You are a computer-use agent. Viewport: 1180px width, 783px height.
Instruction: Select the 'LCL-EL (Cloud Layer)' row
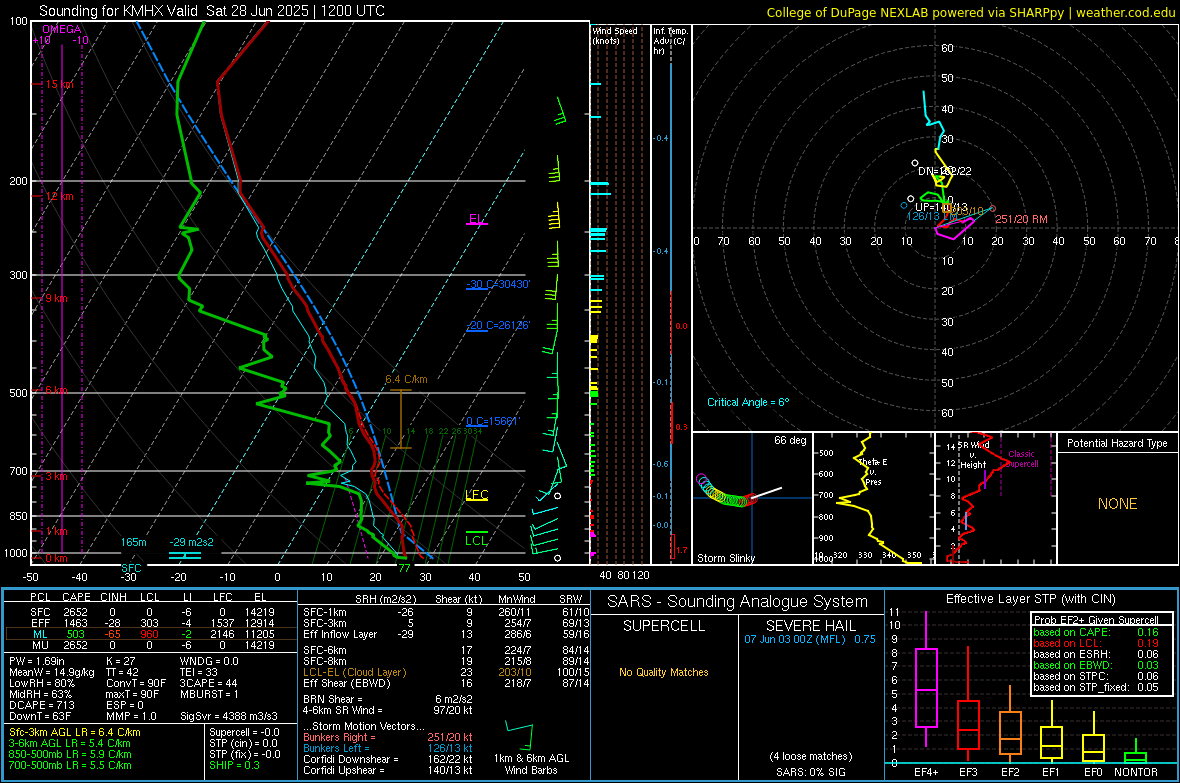click(446, 672)
